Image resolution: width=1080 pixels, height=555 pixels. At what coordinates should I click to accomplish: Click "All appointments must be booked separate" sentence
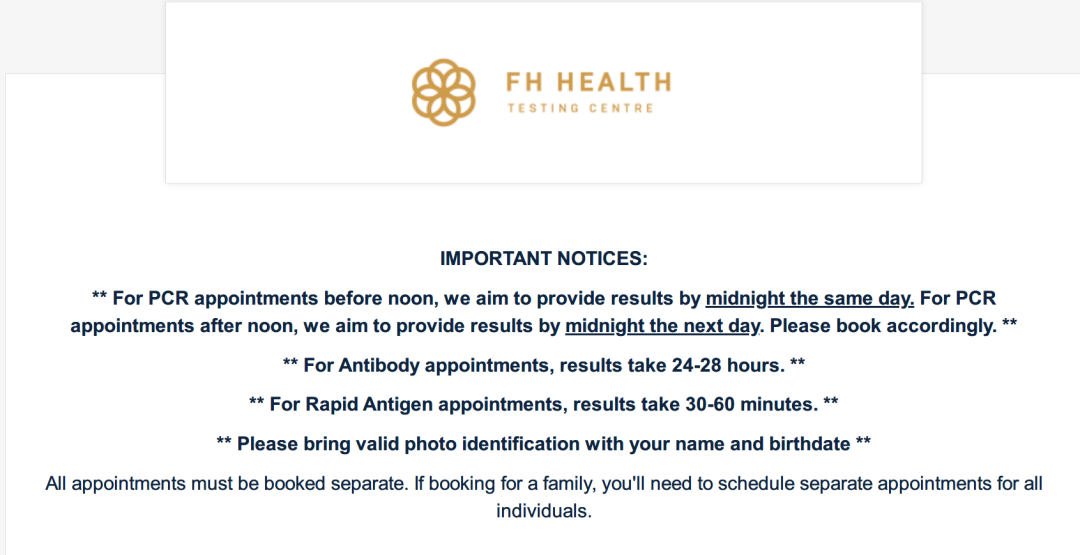point(227,483)
